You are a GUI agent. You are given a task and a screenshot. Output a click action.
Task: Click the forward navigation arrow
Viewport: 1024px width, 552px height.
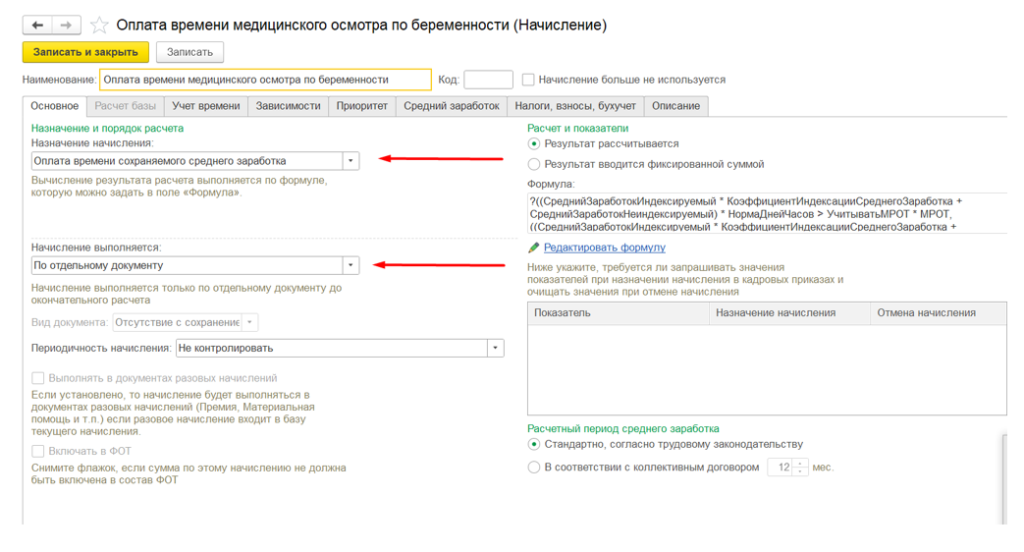pyautogui.click(x=64, y=24)
